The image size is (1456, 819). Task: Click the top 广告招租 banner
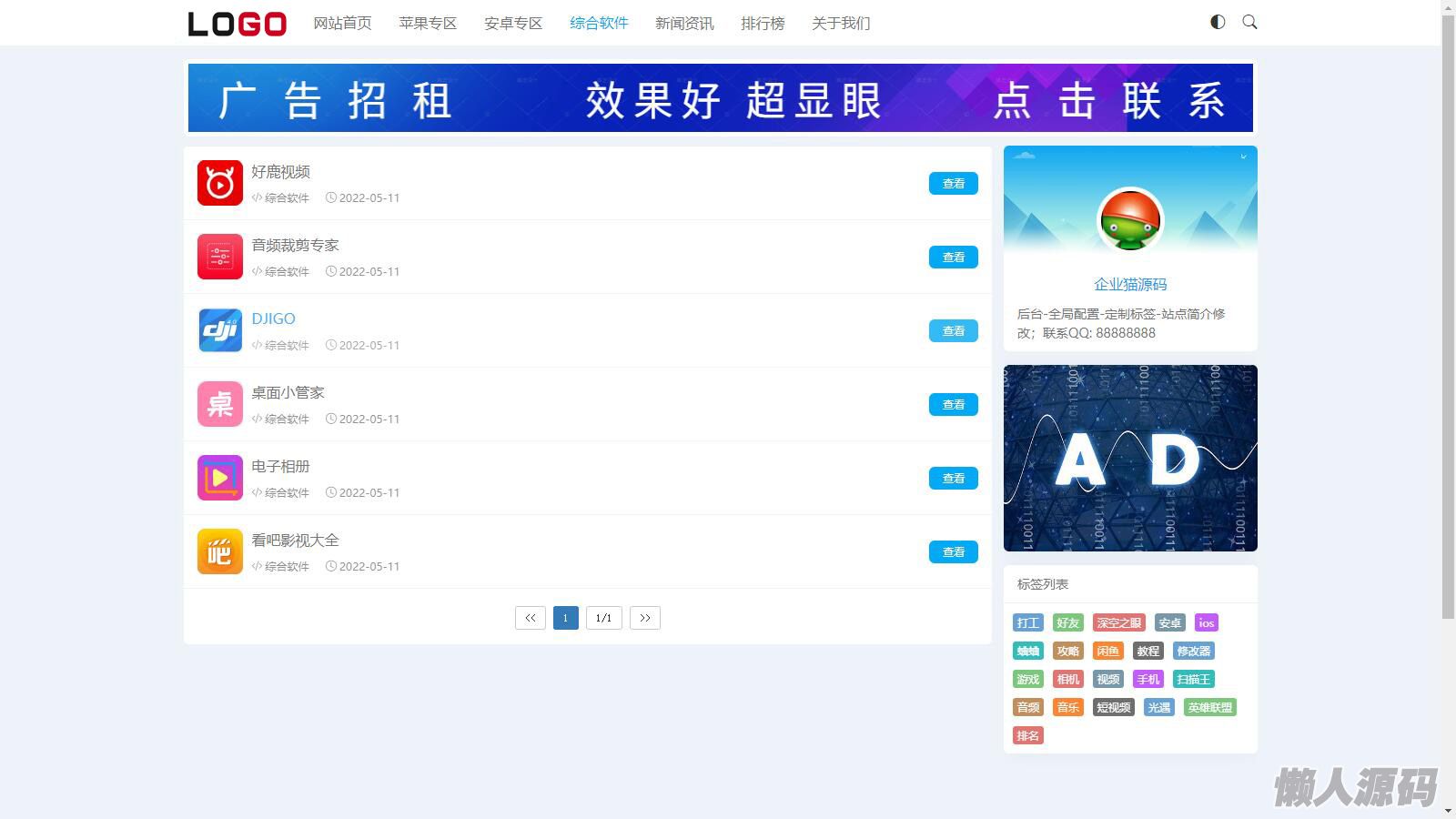pyautogui.click(x=720, y=98)
